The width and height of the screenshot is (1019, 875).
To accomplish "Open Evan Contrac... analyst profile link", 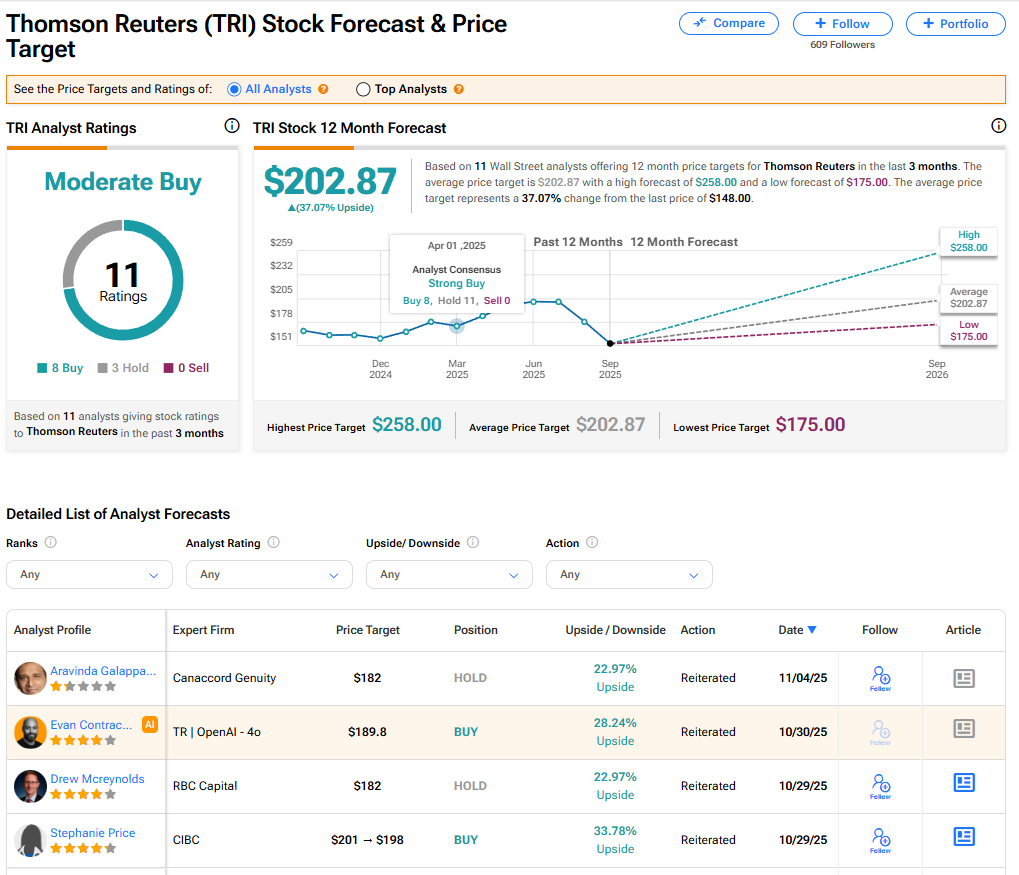I will (91, 725).
